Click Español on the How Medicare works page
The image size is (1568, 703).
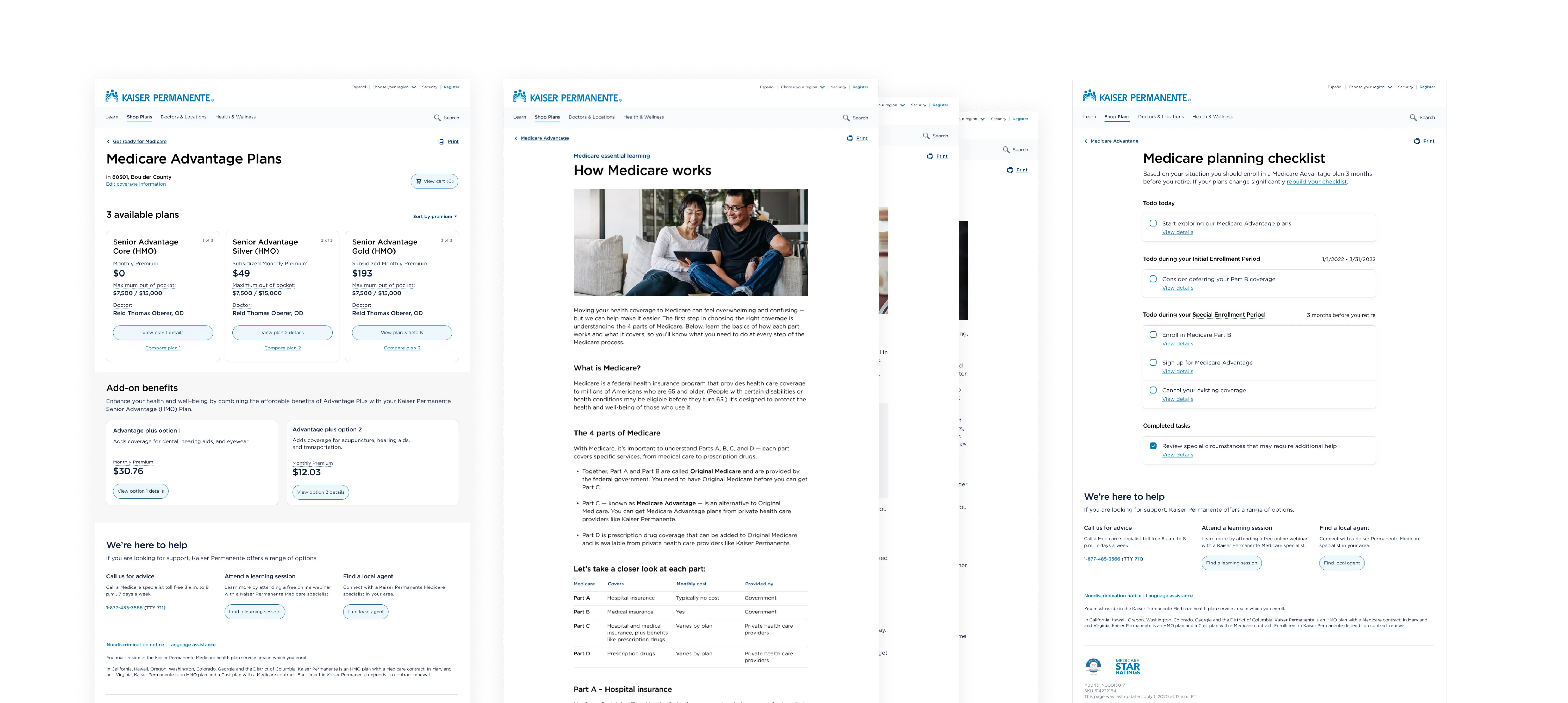(x=767, y=87)
